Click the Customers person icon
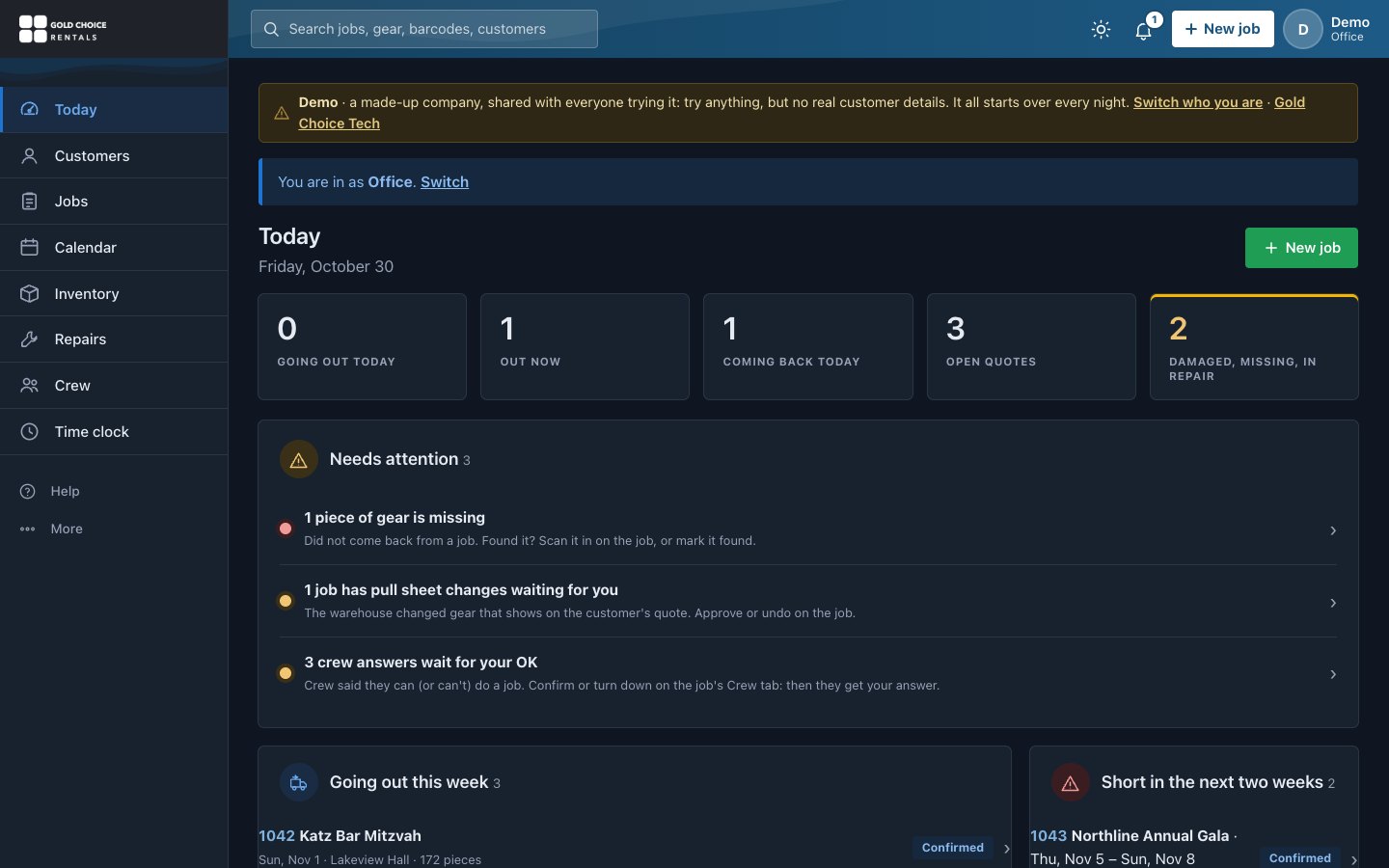 (30, 155)
